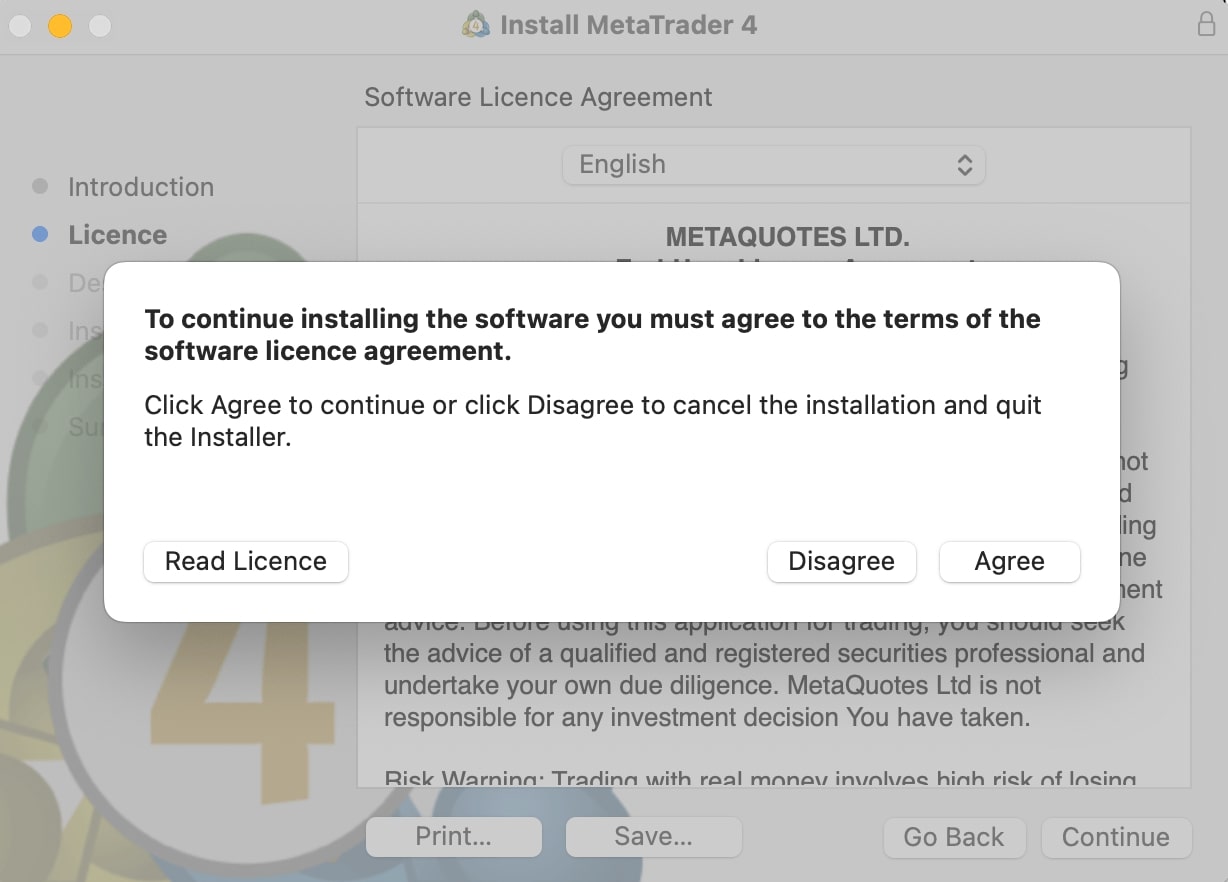
Task: Click Continue at the bottom right
Action: click(1116, 837)
